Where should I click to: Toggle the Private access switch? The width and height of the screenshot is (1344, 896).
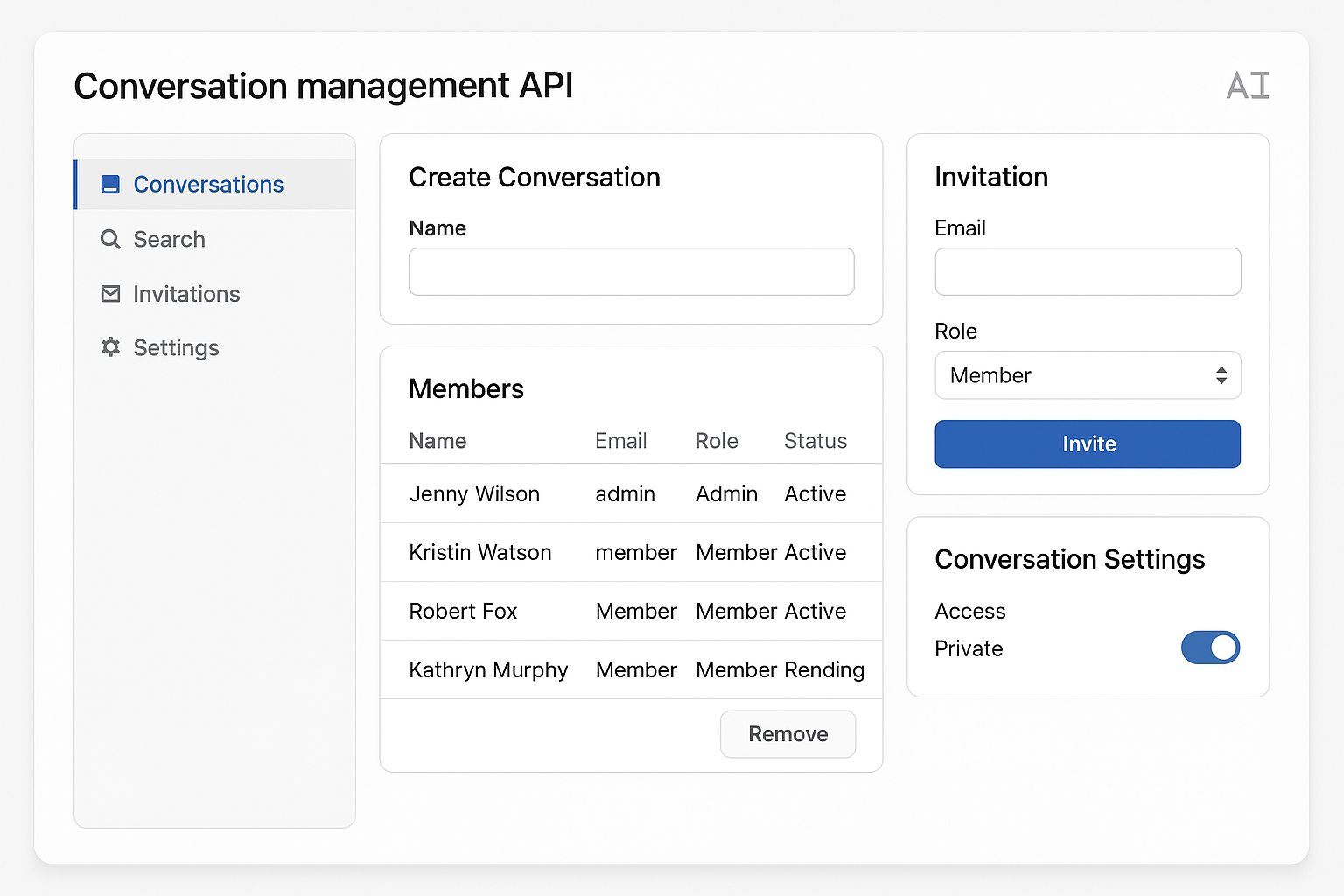point(1210,647)
